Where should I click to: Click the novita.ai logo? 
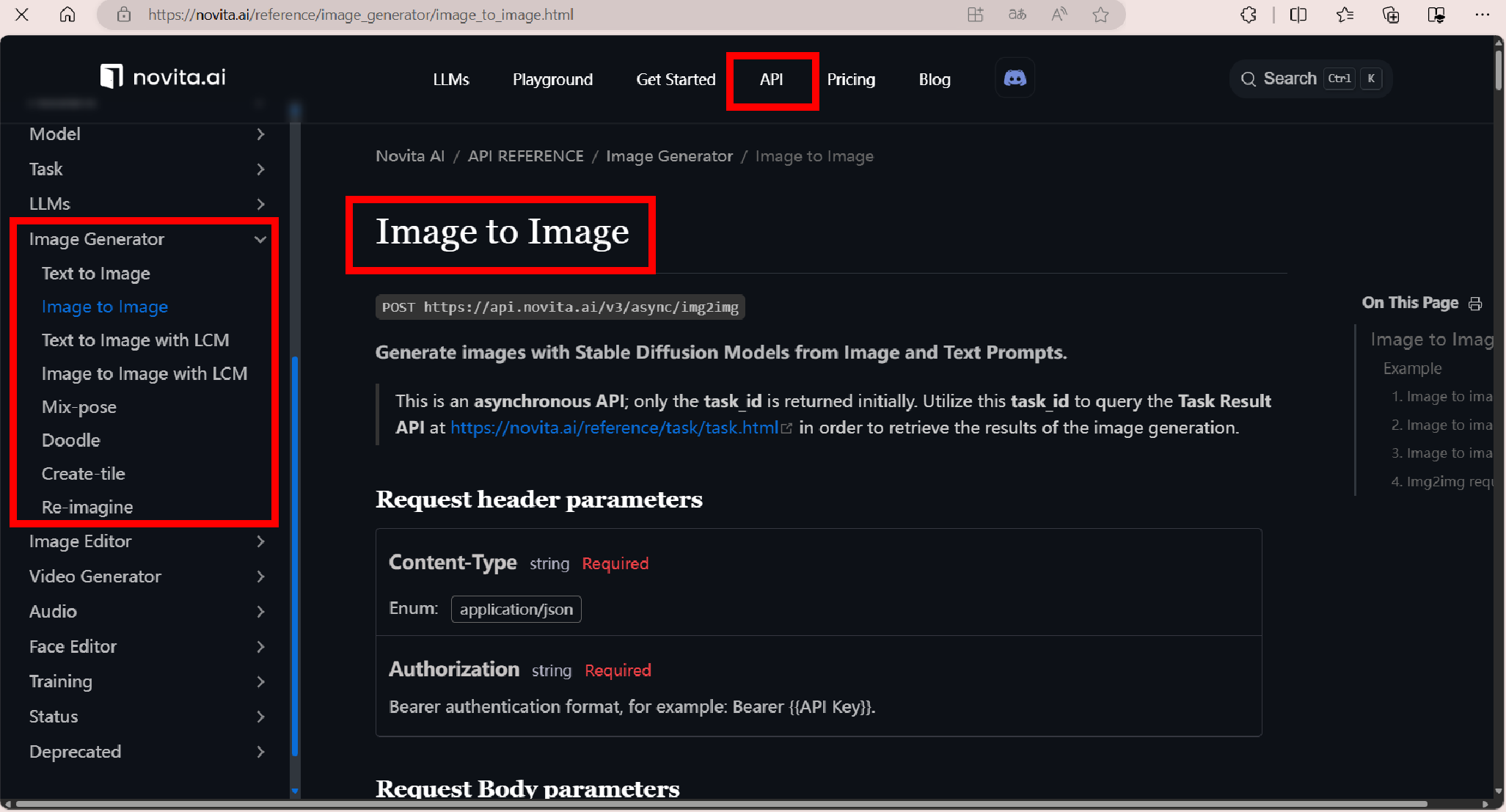[x=163, y=76]
